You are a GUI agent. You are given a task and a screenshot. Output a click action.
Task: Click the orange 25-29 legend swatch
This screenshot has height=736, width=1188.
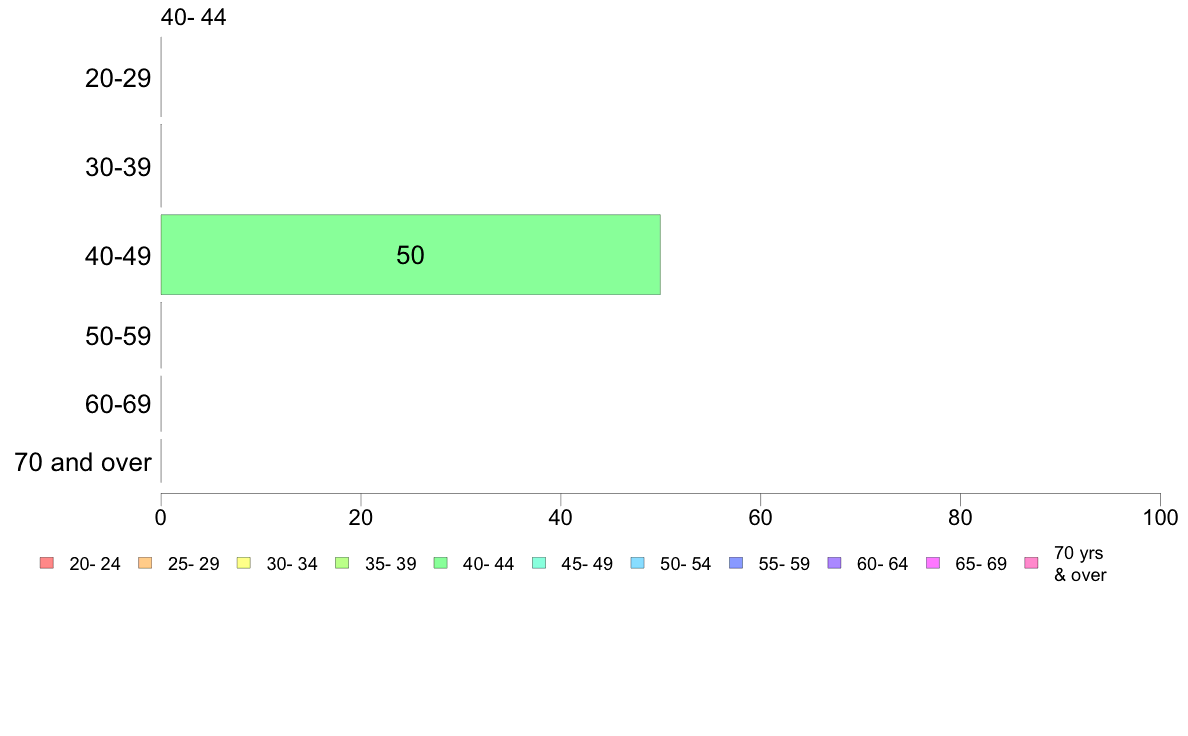(145, 562)
